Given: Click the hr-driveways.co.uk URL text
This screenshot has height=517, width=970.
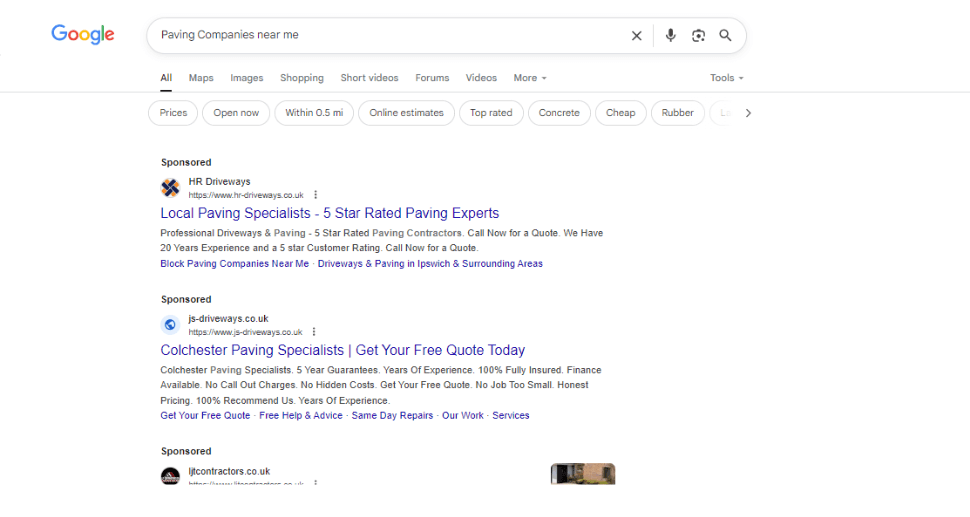Looking at the screenshot, I should coord(246,195).
